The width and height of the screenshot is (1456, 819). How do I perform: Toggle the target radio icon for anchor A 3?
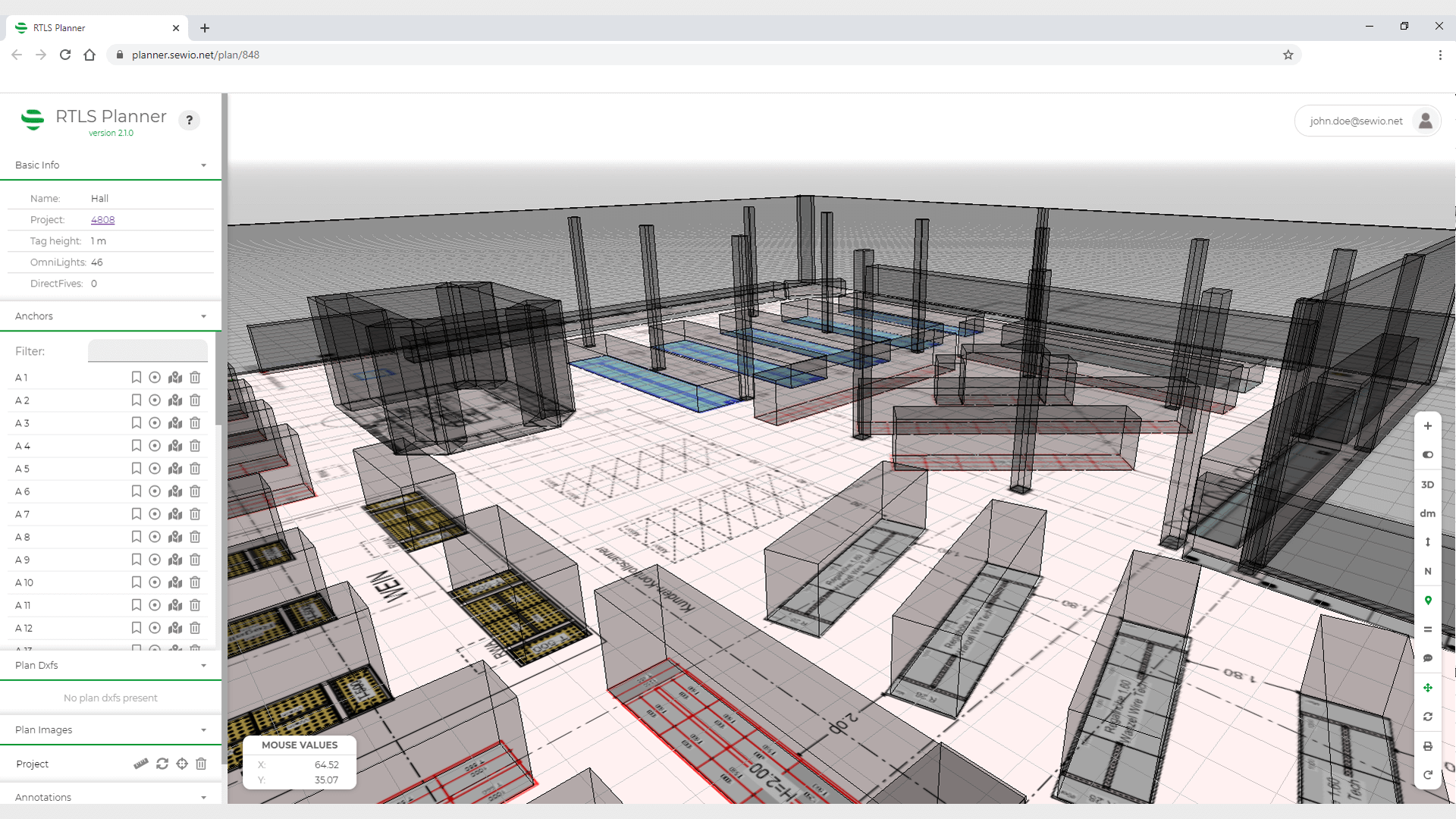coord(155,423)
